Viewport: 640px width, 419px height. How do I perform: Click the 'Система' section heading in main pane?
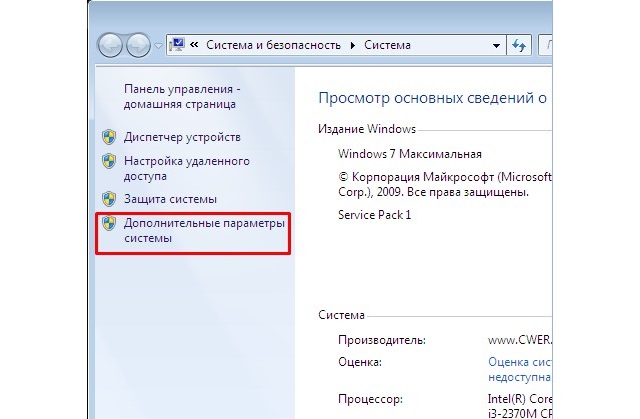(341, 315)
